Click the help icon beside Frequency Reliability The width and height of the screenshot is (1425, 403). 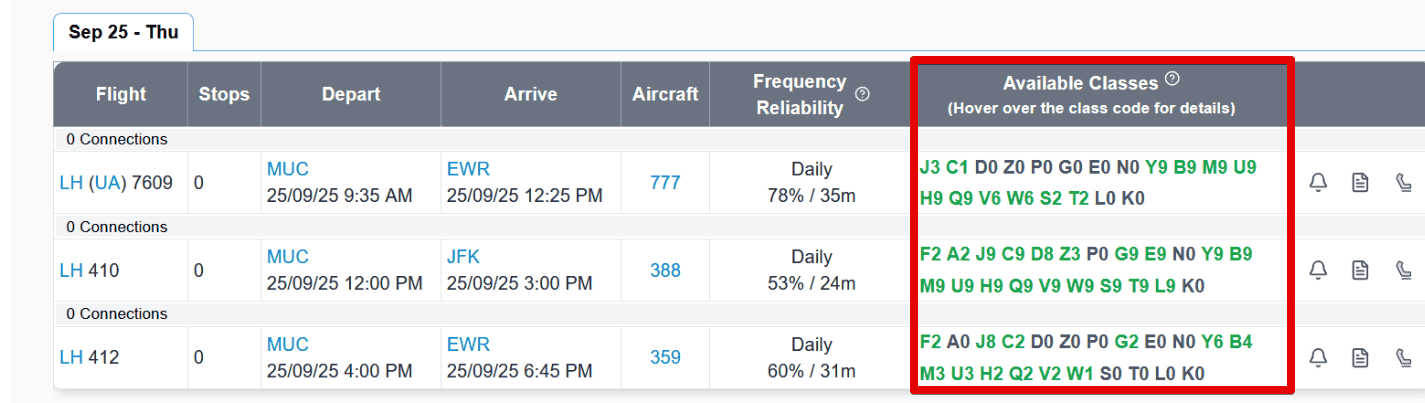point(863,94)
